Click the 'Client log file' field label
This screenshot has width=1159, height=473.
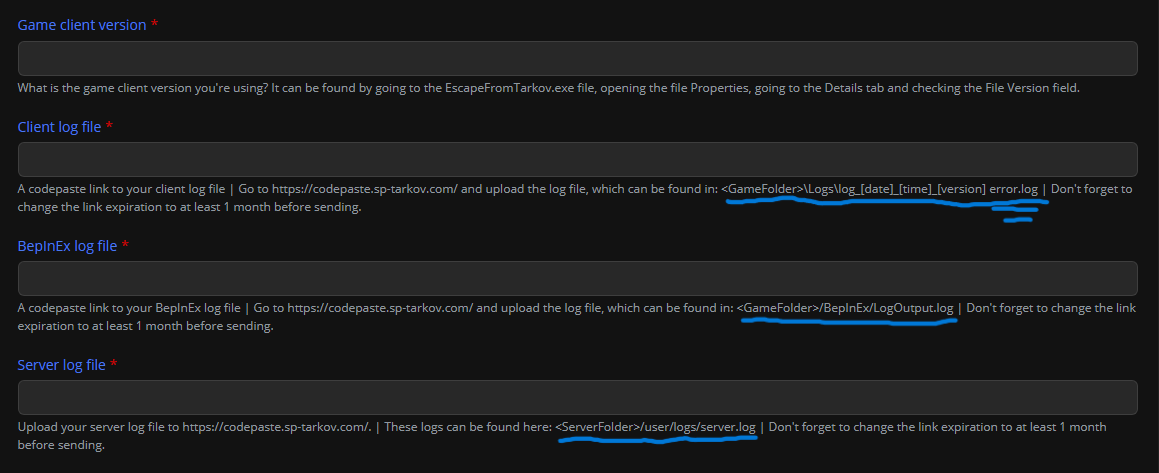(x=59, y=127)
